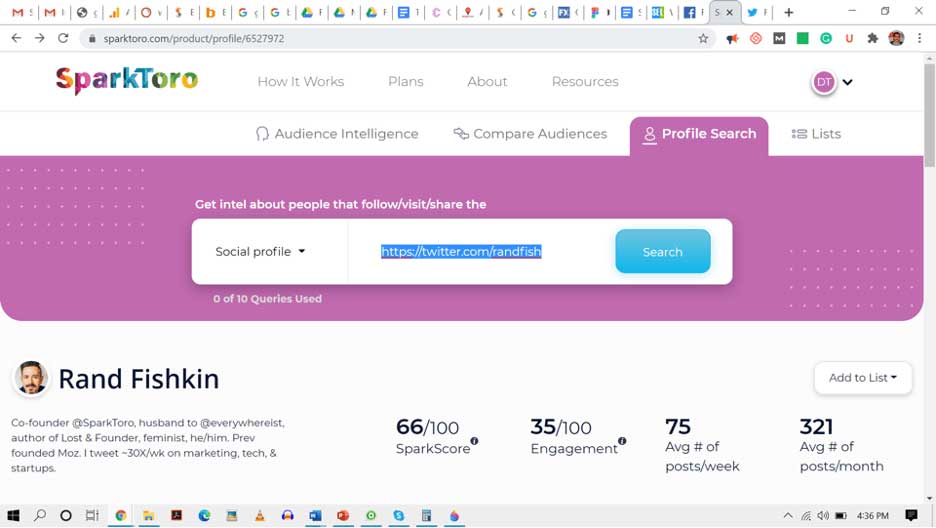
Task: Switch to the Facebook browser tab
Action: (693, 12)
